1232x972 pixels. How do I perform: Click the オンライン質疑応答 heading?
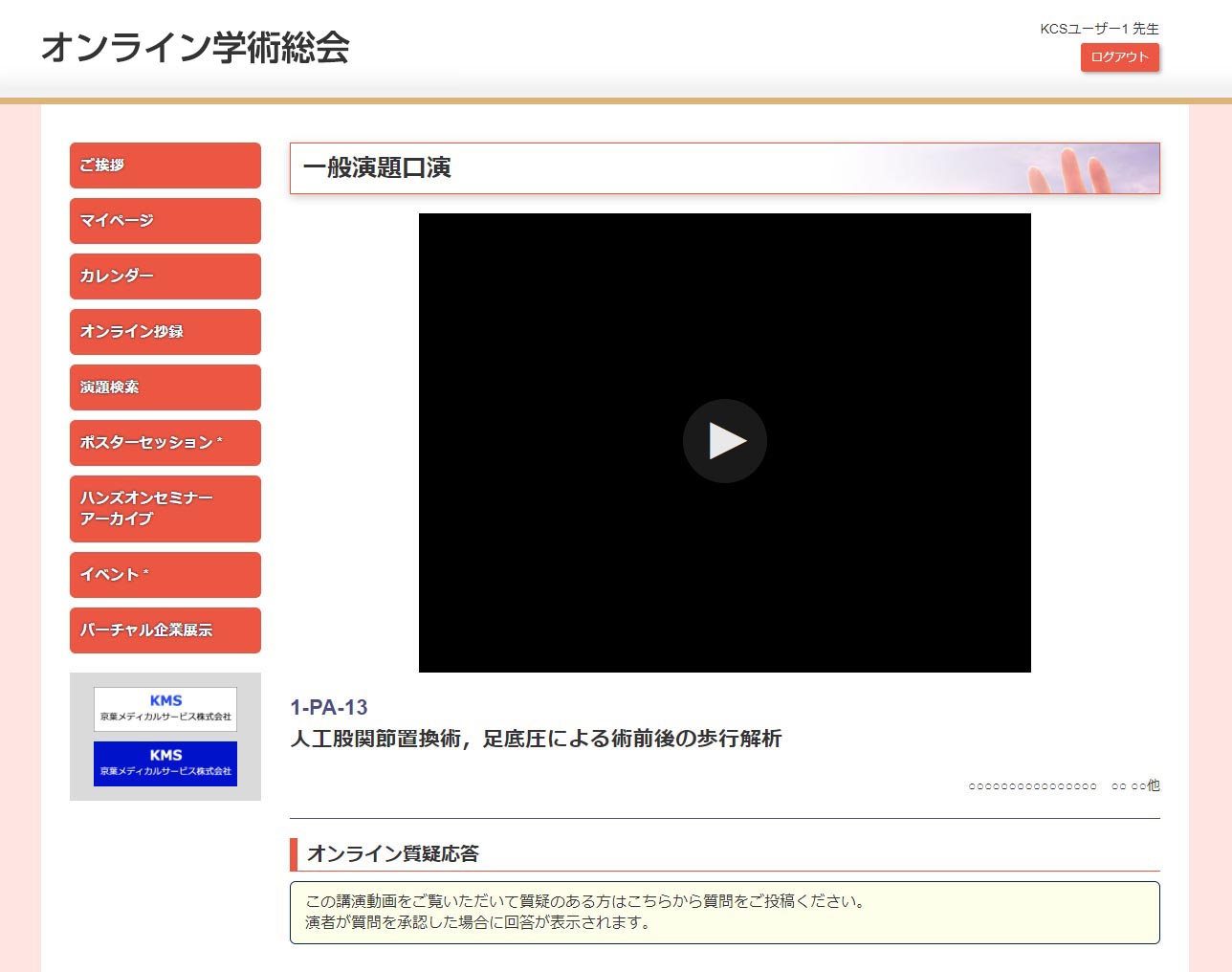(x=392, y=854)
